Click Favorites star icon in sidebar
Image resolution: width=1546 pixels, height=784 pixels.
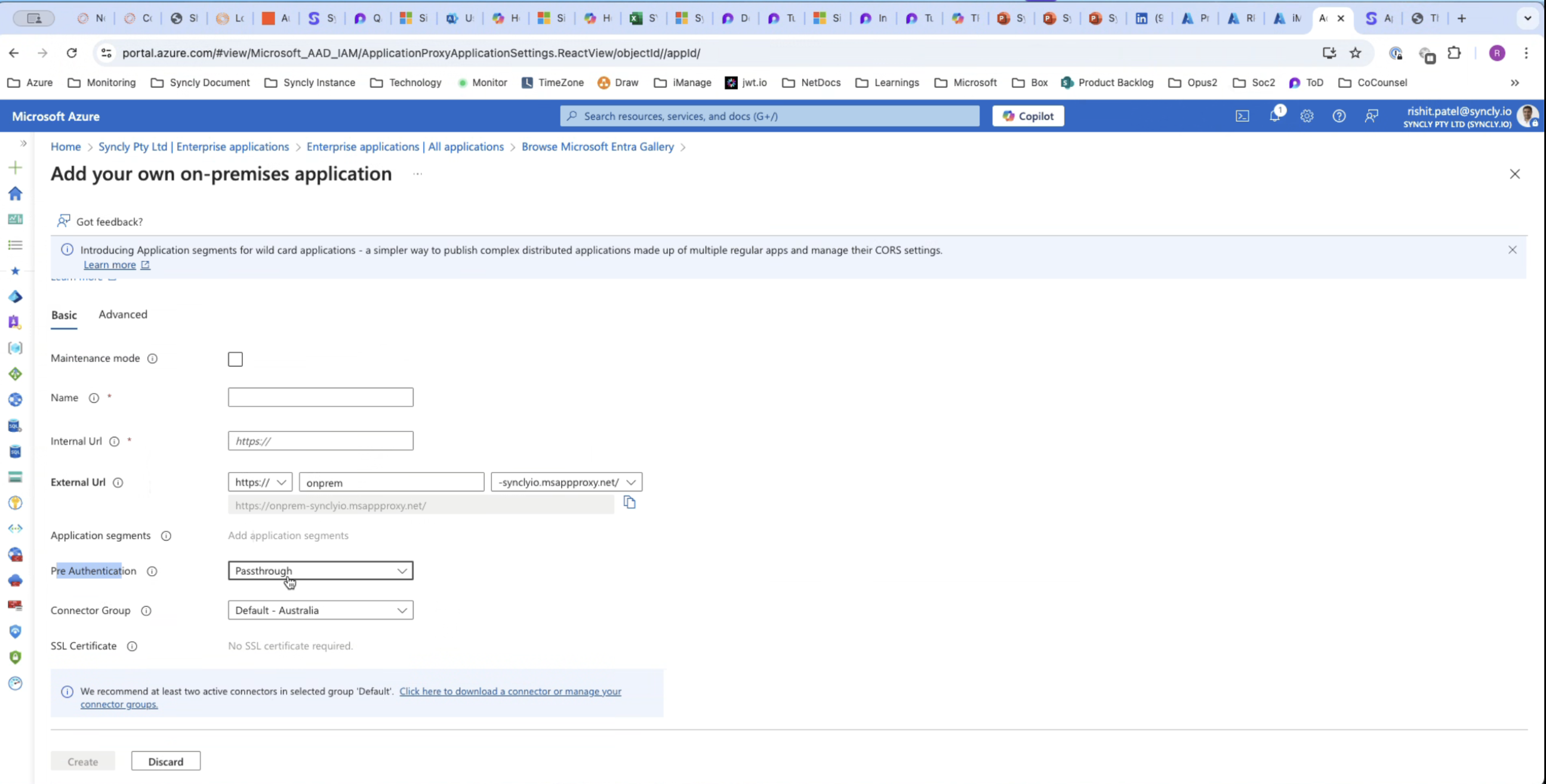(16, 271)
